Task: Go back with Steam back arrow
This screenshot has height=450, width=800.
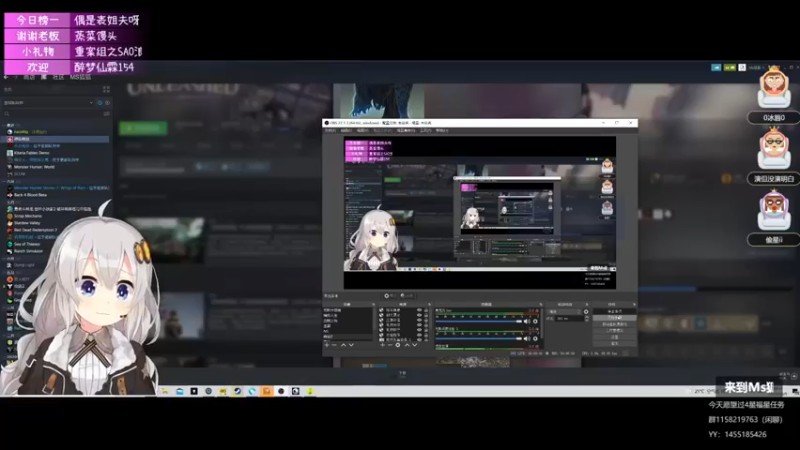Action: pos(6,78)
